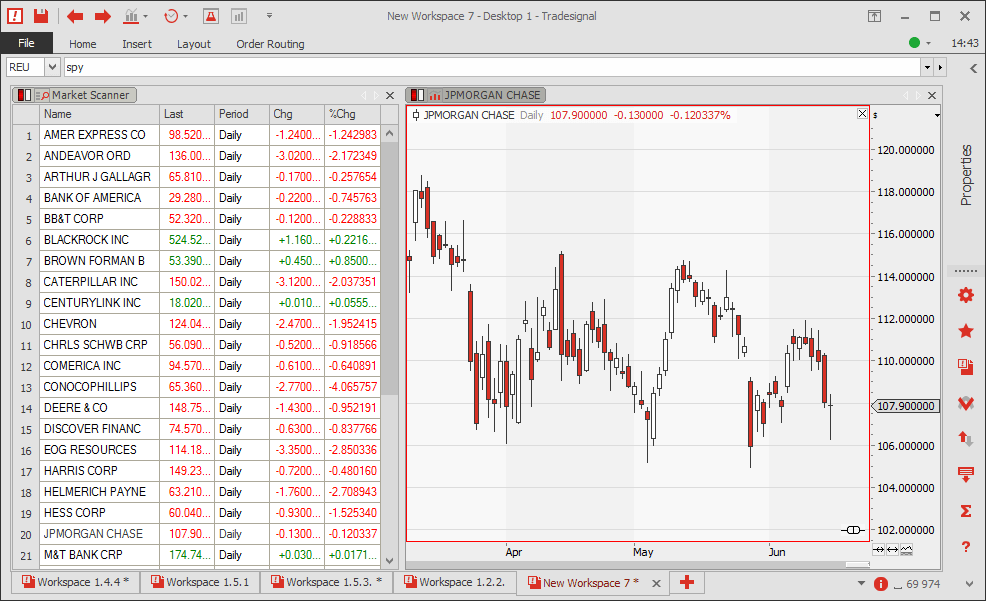Switch to the Workspace 1.2.2. tab

click(455, 582)
